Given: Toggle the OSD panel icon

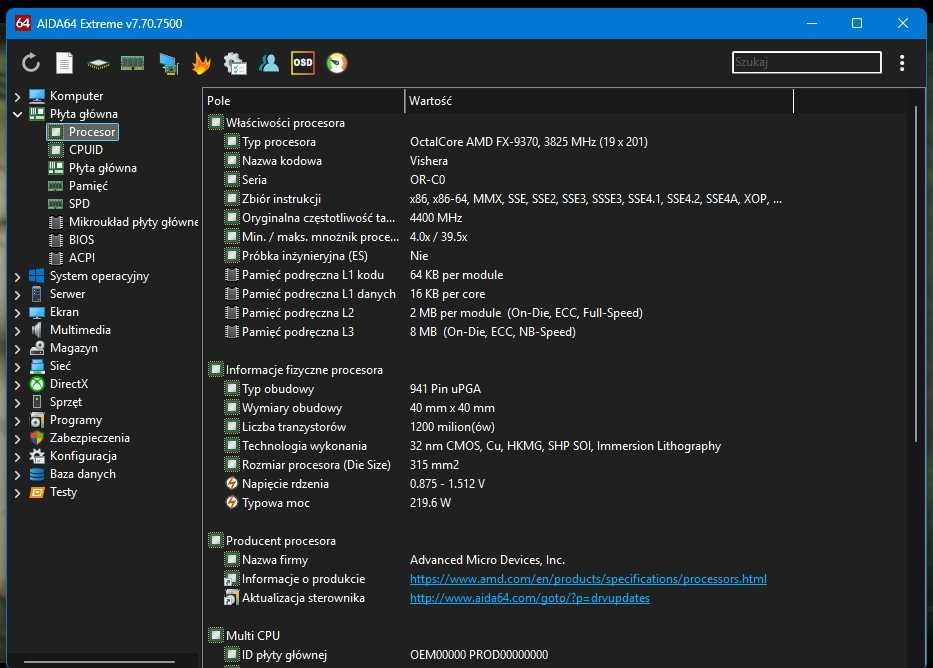Looking at the screenshot, I should pos(303,62).
